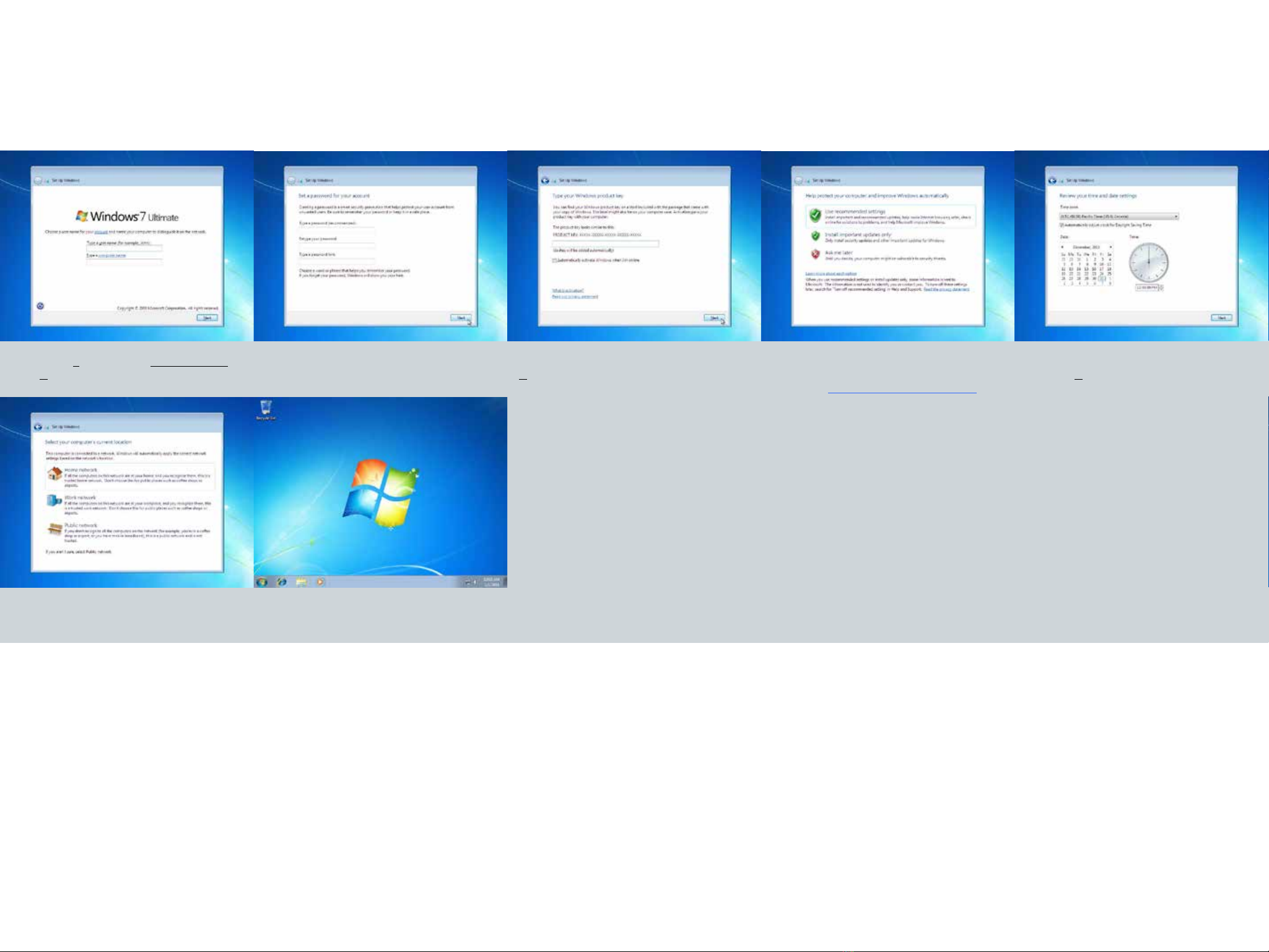Click Next in the time and date window

pyautogui.click(x=1222, y=318)
